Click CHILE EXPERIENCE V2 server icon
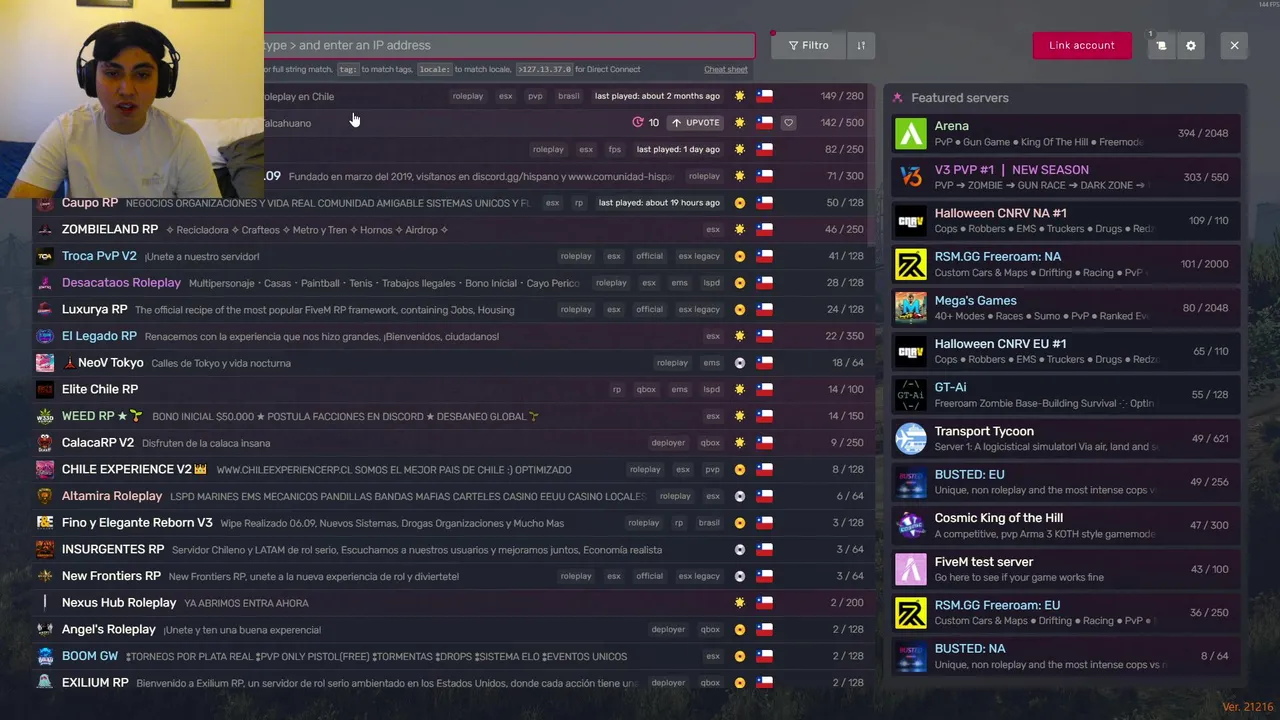 coord(45,469)
